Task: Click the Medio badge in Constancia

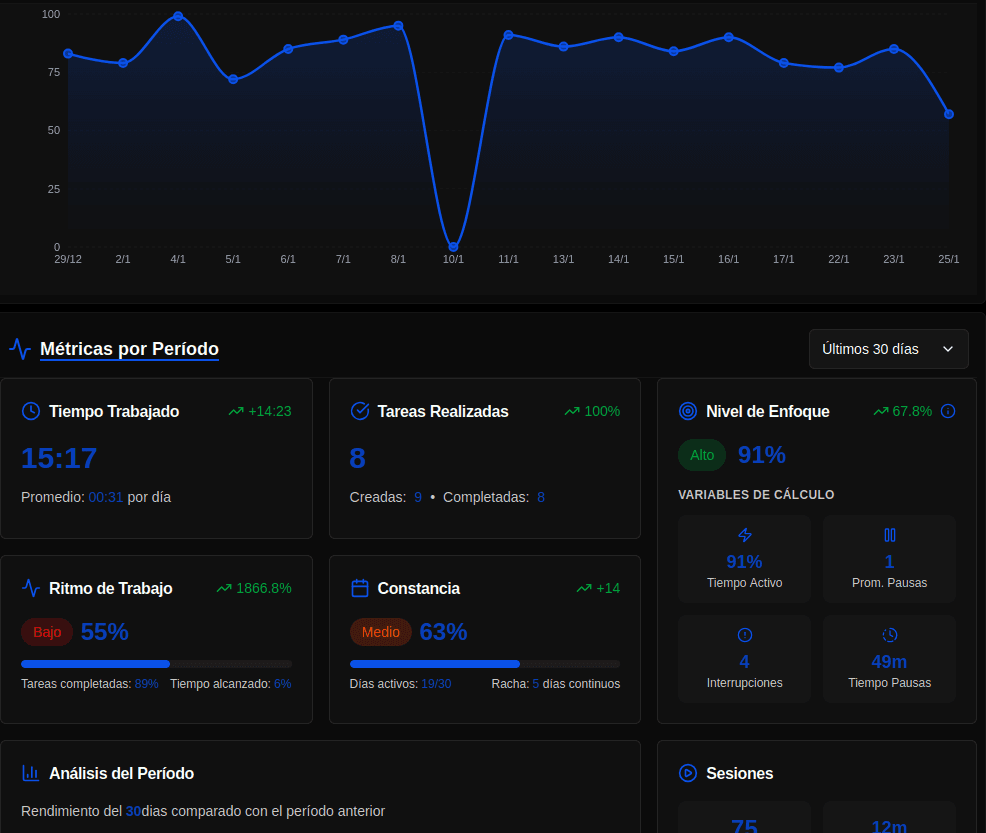Action: pyautogui.click(x=380, y=632)
